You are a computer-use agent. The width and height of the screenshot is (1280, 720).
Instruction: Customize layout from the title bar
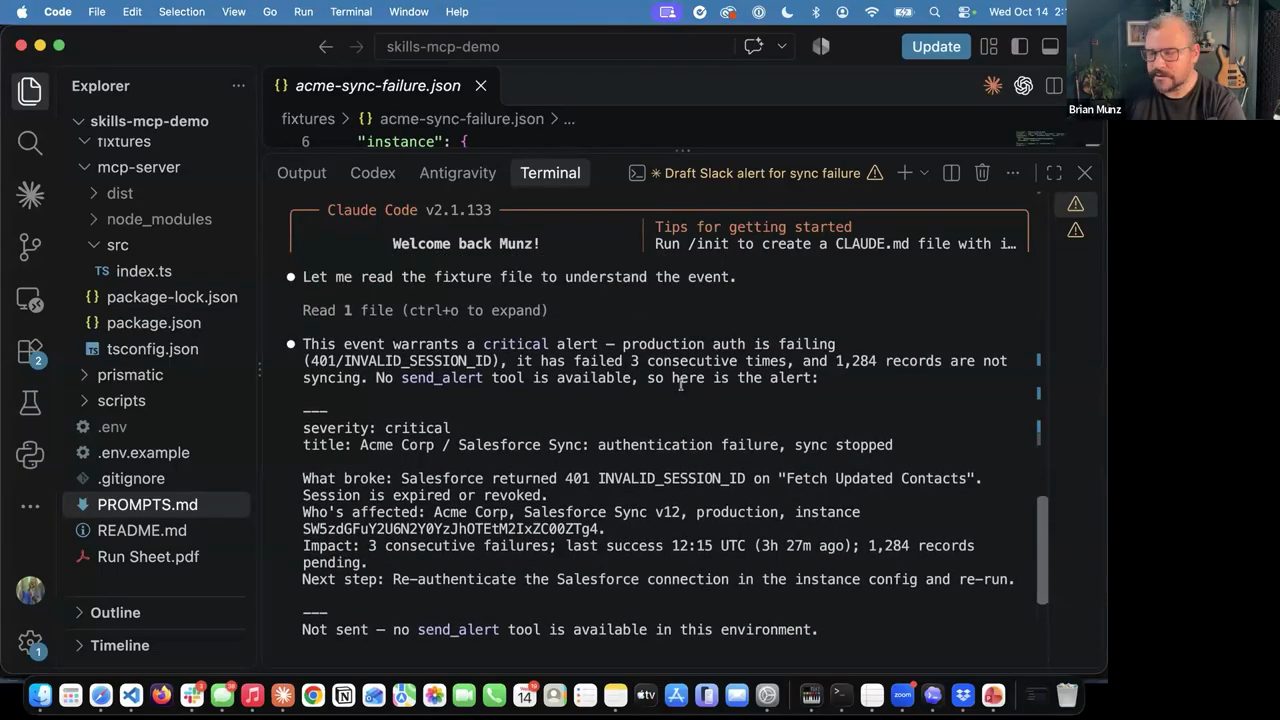989,46
